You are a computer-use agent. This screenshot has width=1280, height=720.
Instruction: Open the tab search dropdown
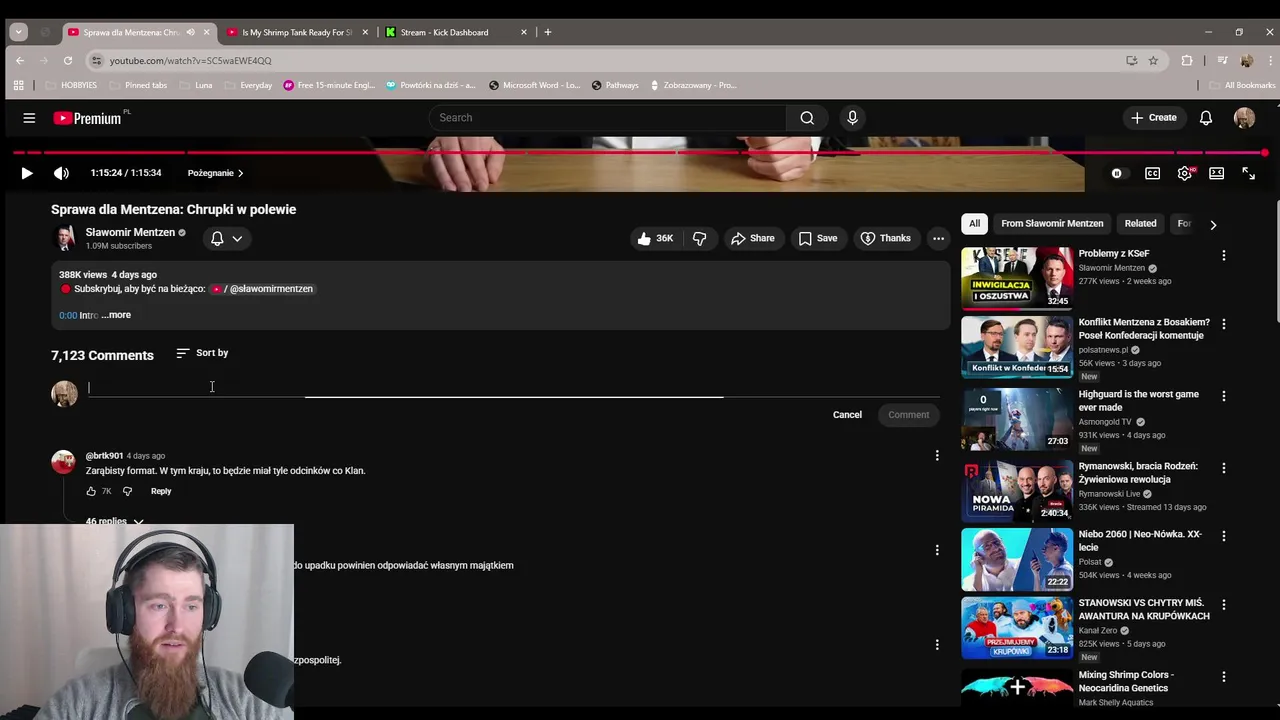(18, 32)
